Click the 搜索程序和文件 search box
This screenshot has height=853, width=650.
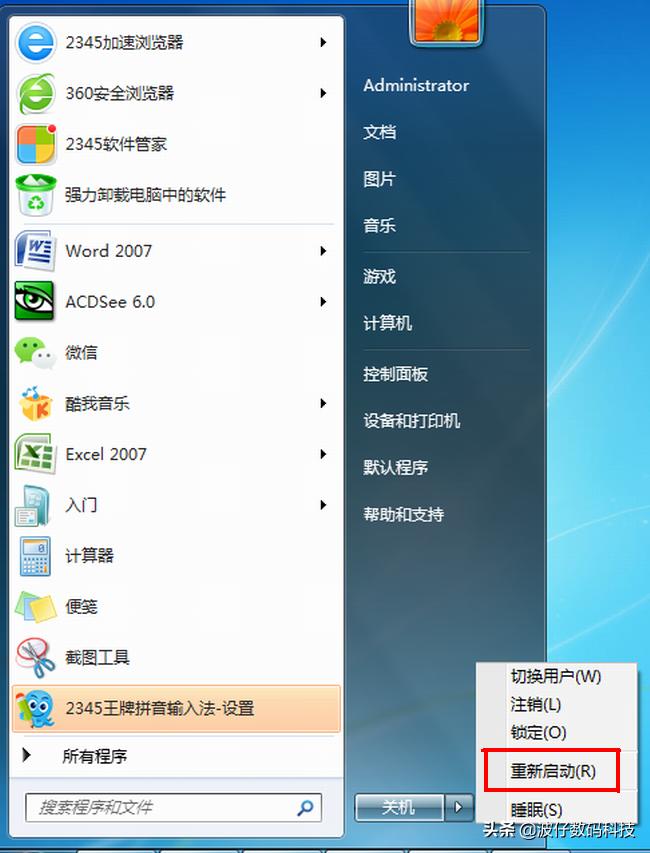(x=173, y=807)
